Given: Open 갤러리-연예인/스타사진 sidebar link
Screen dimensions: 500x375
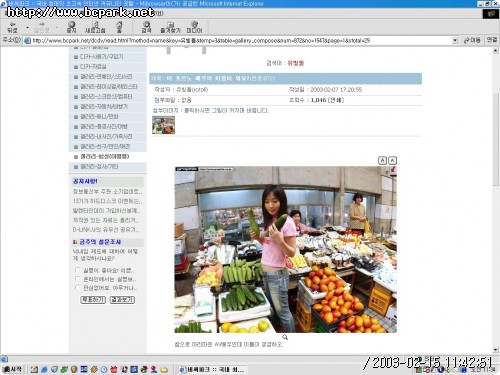Looking at the screenshot, I should click(x=106, y=77).
